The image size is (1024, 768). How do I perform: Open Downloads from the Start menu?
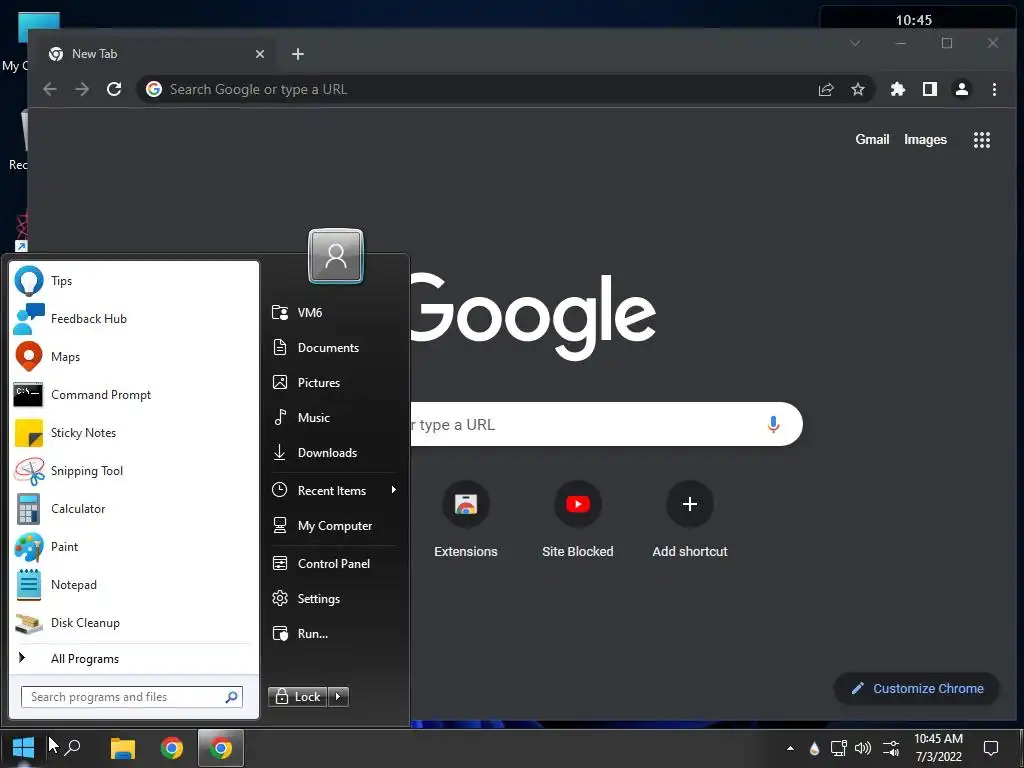pos(333,453)
